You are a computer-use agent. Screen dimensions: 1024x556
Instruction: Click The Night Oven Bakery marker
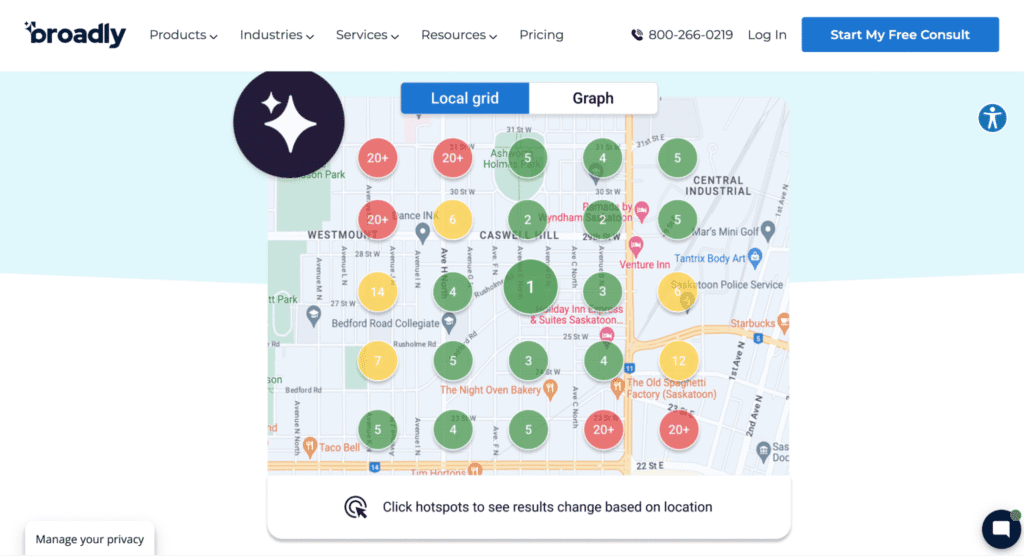pos(551,390)
